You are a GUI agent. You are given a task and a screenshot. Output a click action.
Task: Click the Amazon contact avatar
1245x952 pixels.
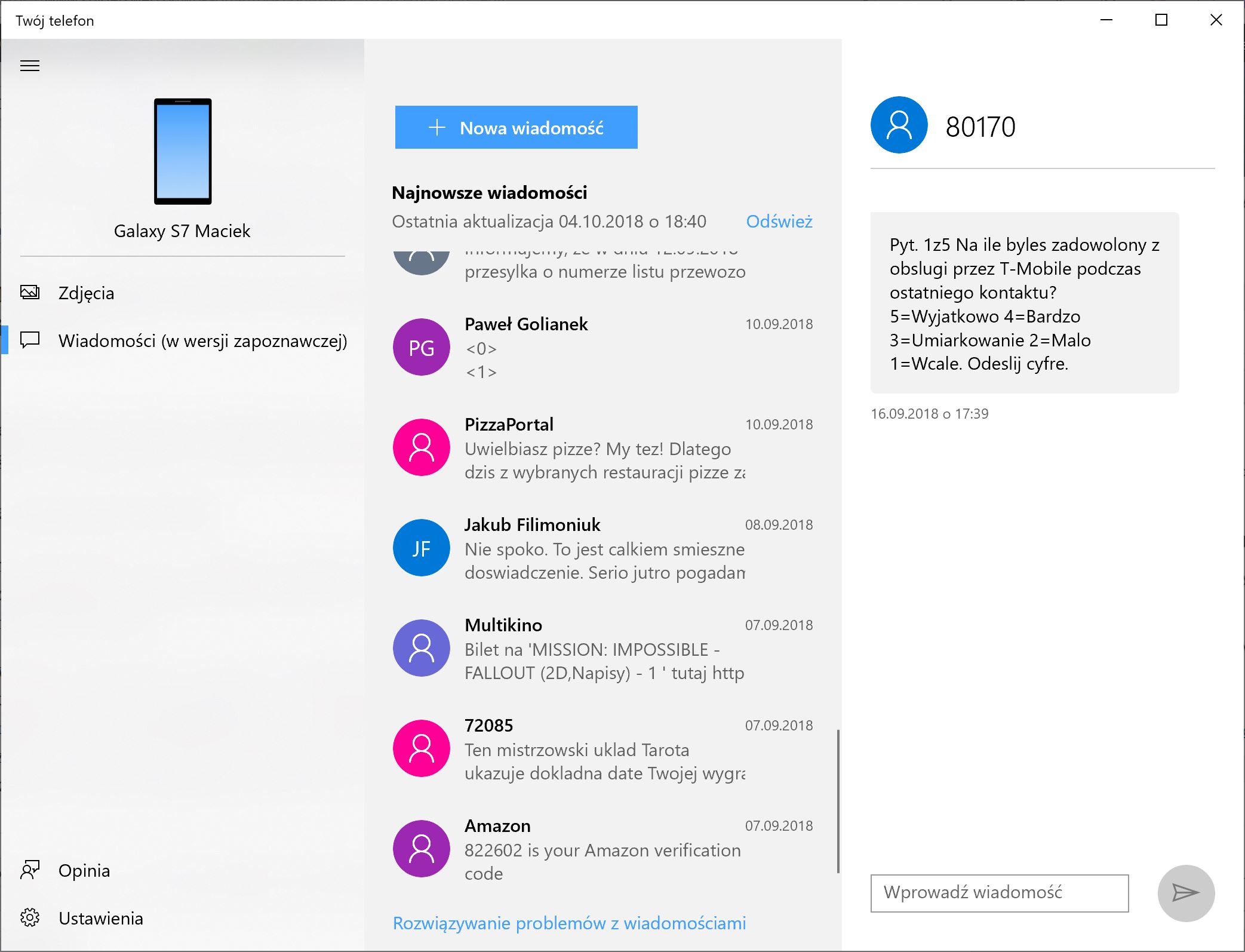422,849
